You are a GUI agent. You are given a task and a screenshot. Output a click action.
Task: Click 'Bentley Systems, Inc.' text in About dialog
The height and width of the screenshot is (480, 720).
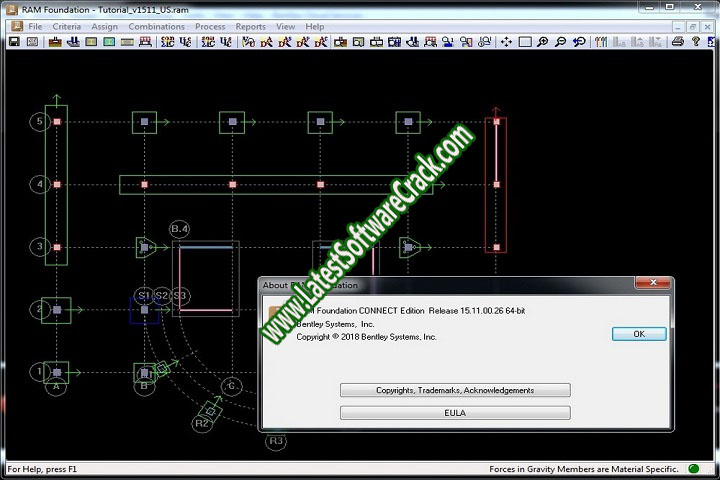pos(335,324)
